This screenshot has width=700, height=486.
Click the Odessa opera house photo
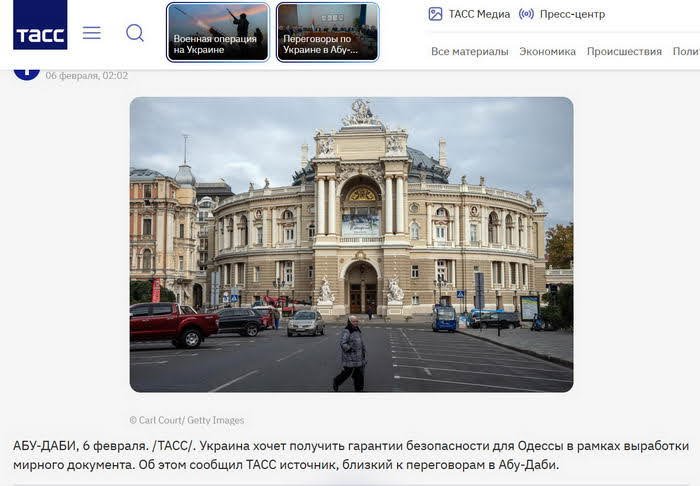click(351, 245)
